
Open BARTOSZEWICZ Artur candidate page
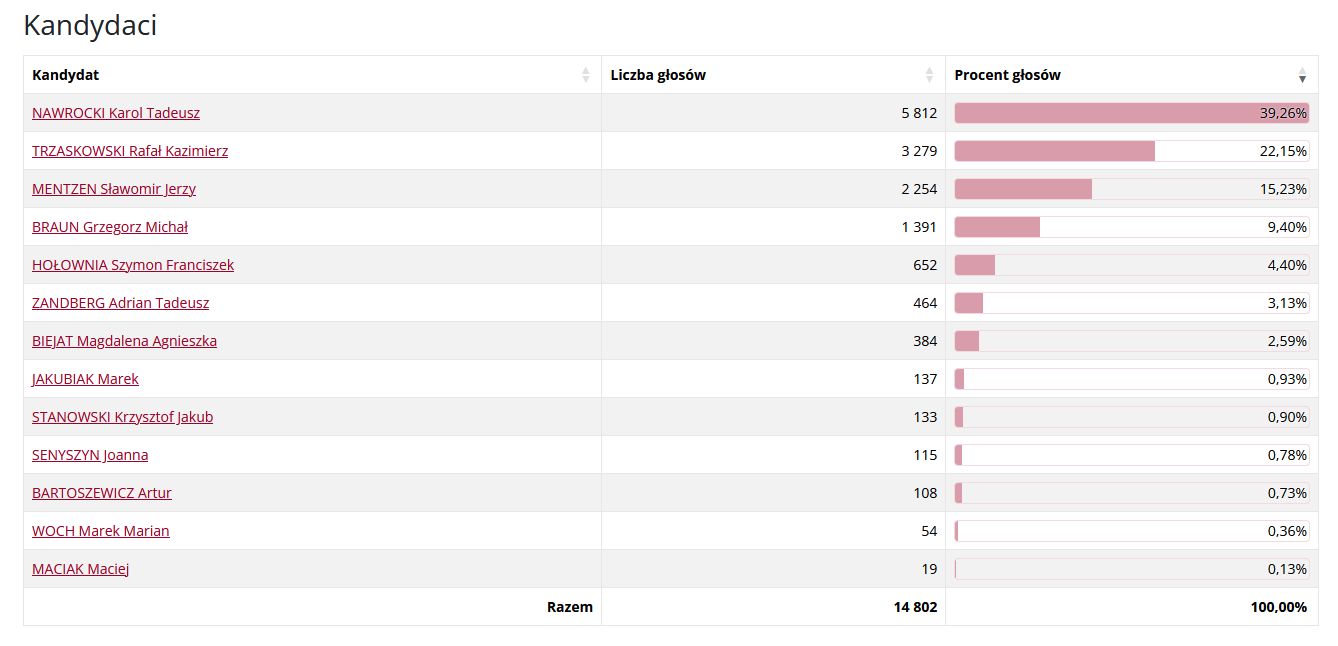102,493
